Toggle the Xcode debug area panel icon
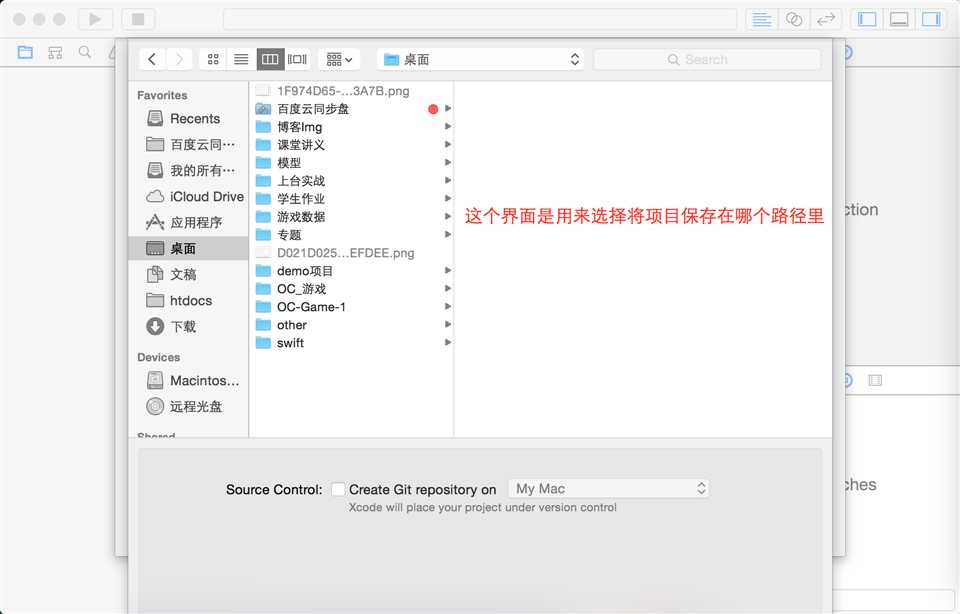Image resolution: width=960 pixels, height=614 pixels. 899,19
